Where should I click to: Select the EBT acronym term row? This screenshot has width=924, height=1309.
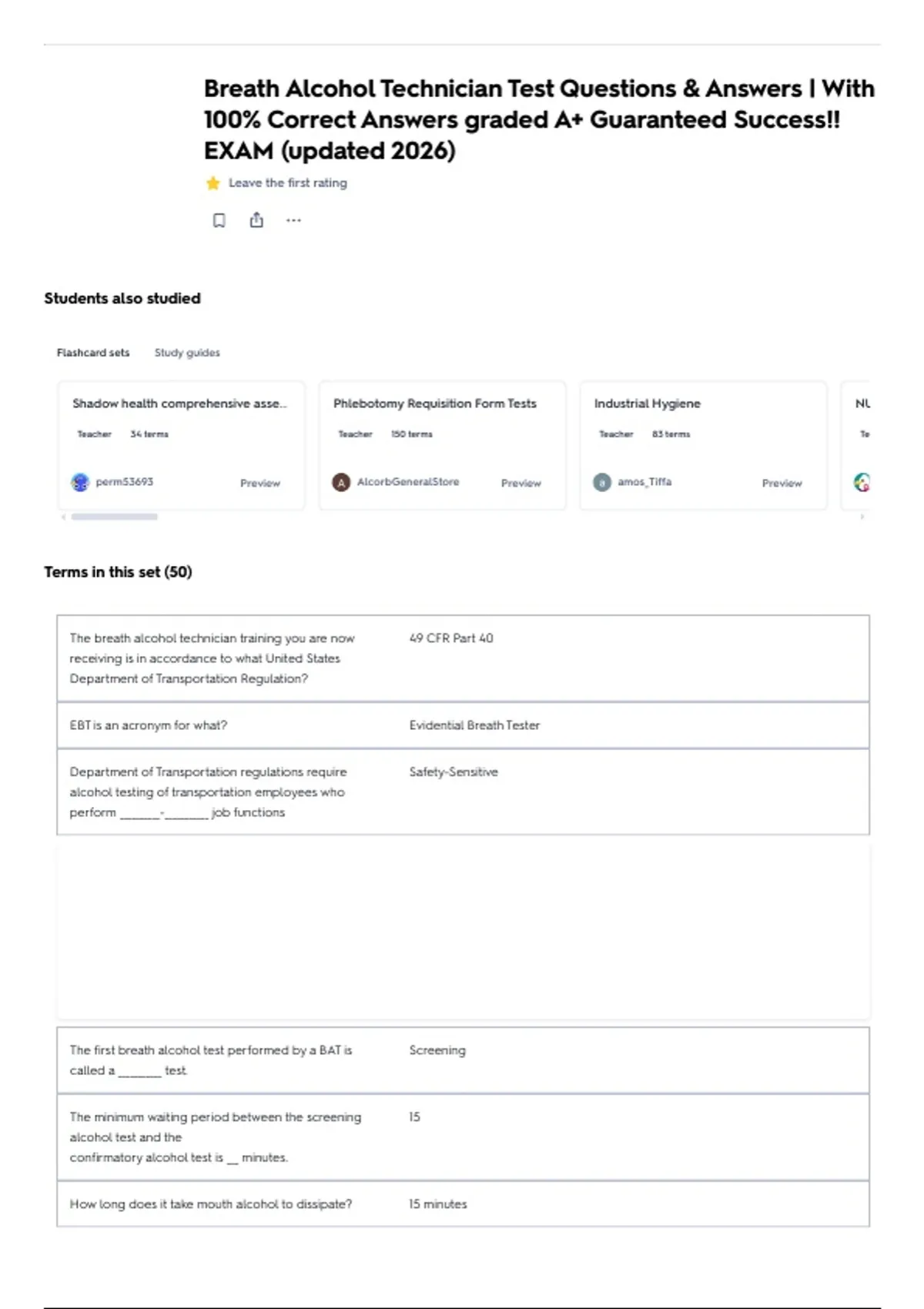pyautogui.click(x=463, y=725)
